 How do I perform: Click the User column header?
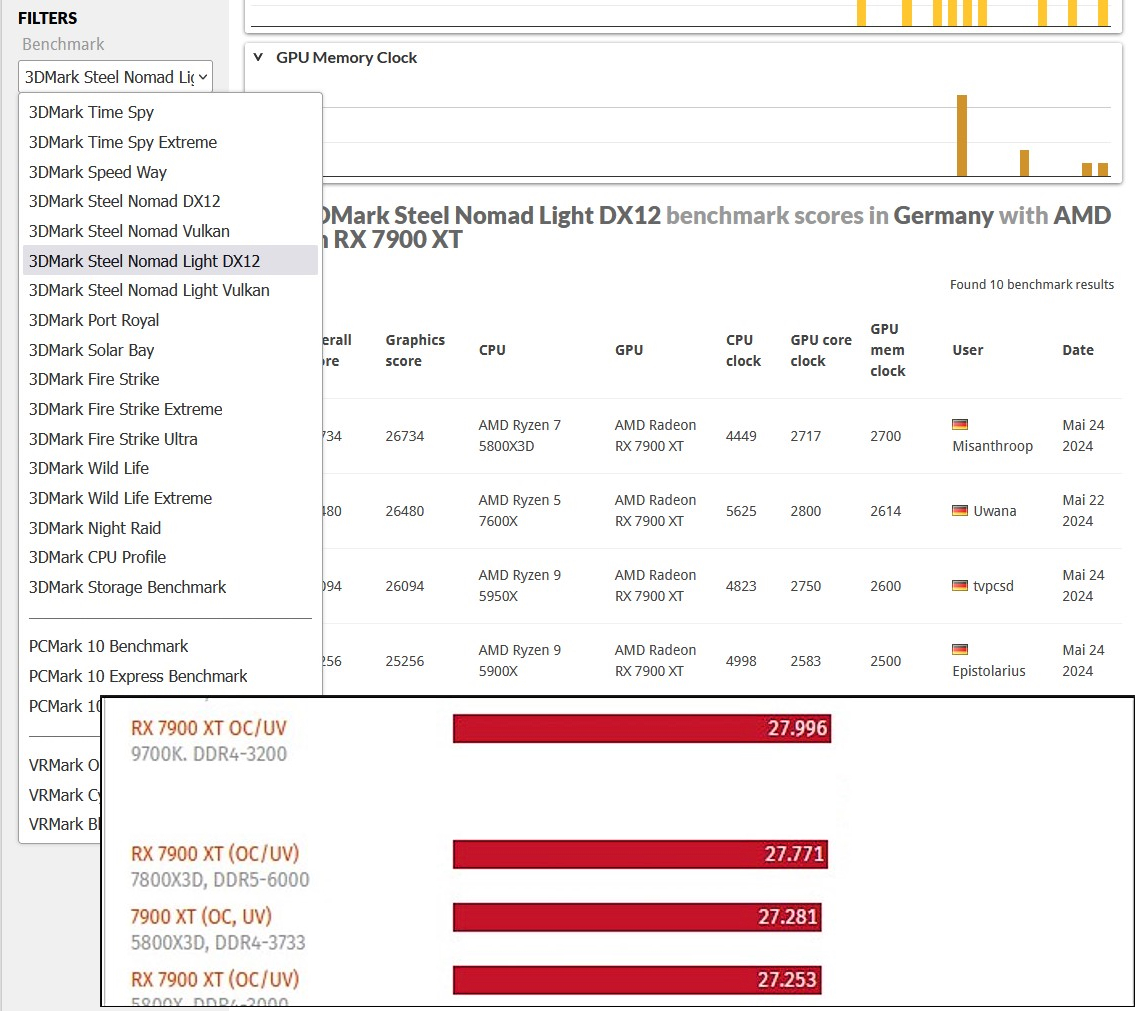[967, 350]
